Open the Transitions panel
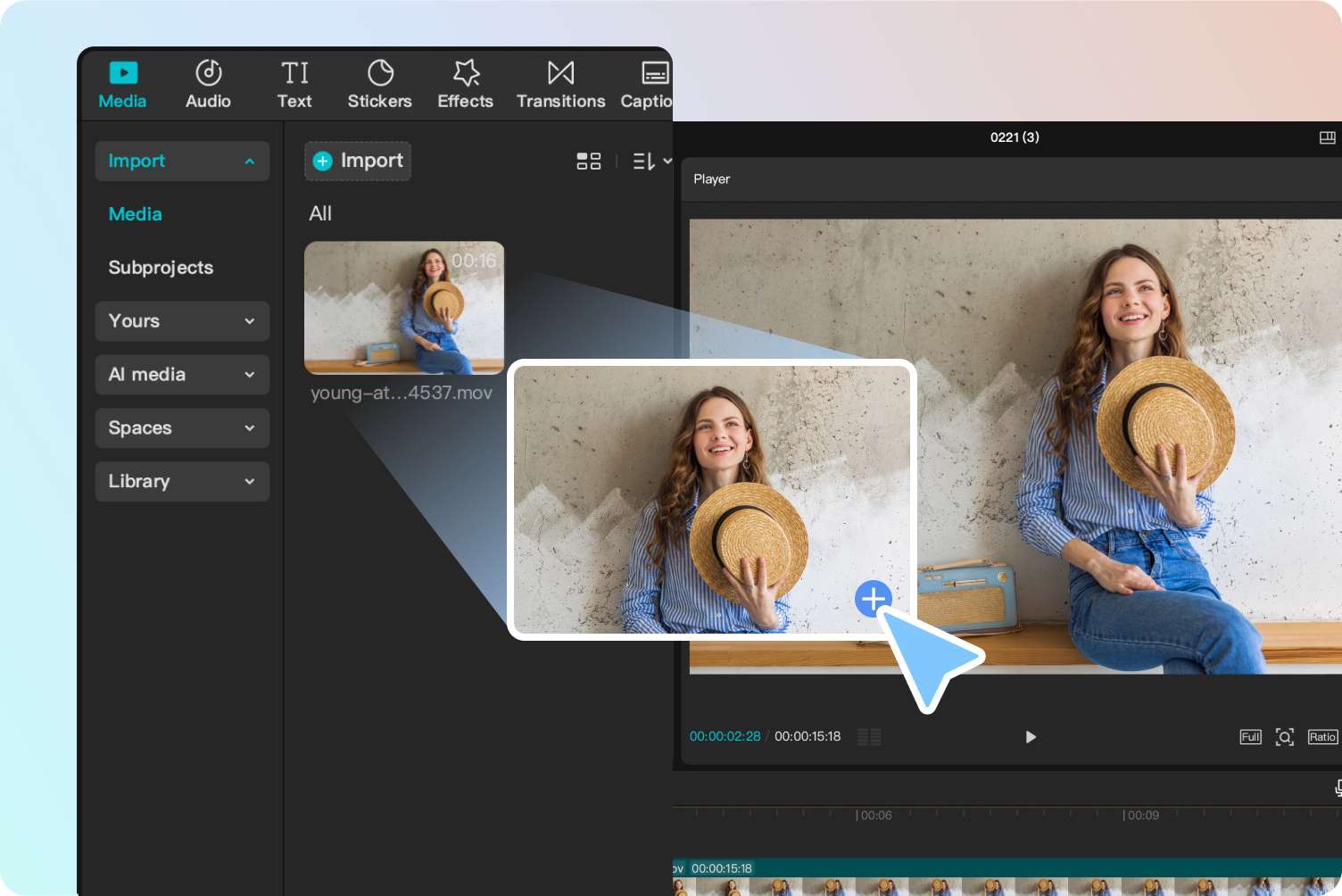Screen dimensions: 1342x896 [560, 83]
